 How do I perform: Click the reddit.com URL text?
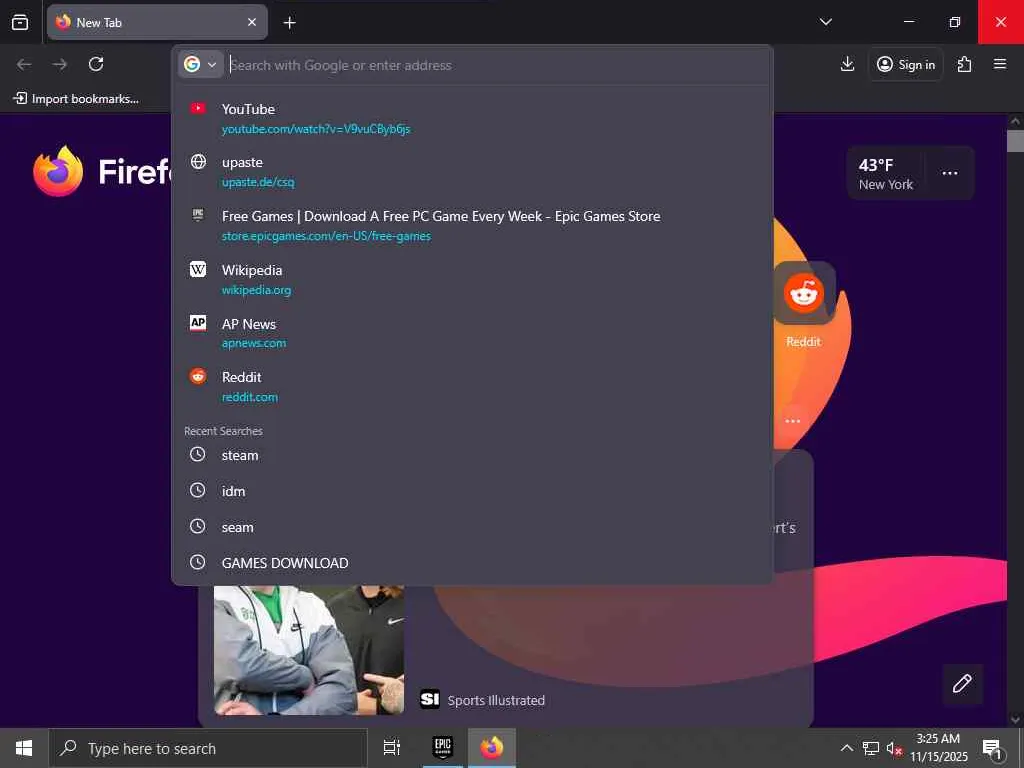[x=249, y=397]
